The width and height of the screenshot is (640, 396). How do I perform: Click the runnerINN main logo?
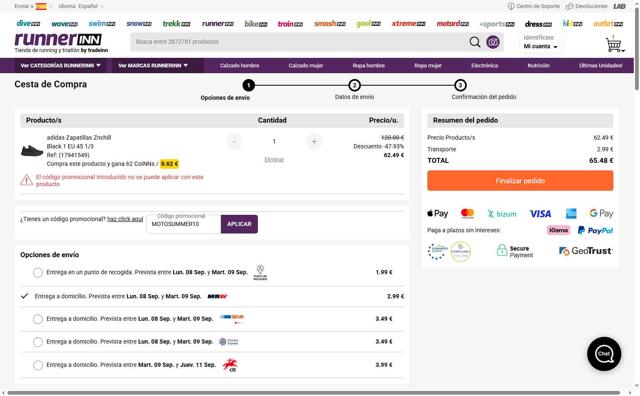click(58, 40)
